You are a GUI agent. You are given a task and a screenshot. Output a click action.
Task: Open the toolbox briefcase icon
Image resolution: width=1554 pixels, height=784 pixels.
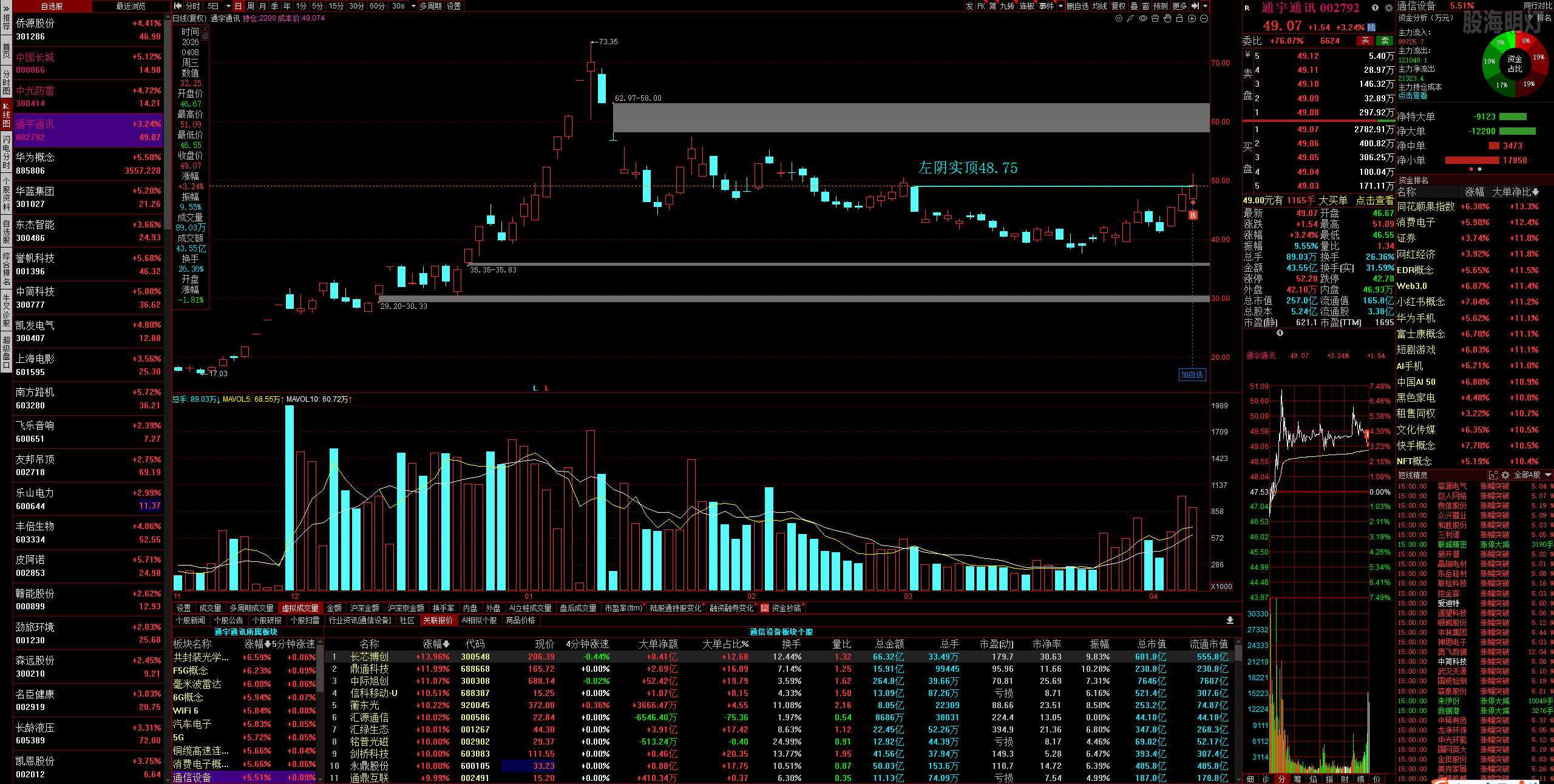[1155, 18]
